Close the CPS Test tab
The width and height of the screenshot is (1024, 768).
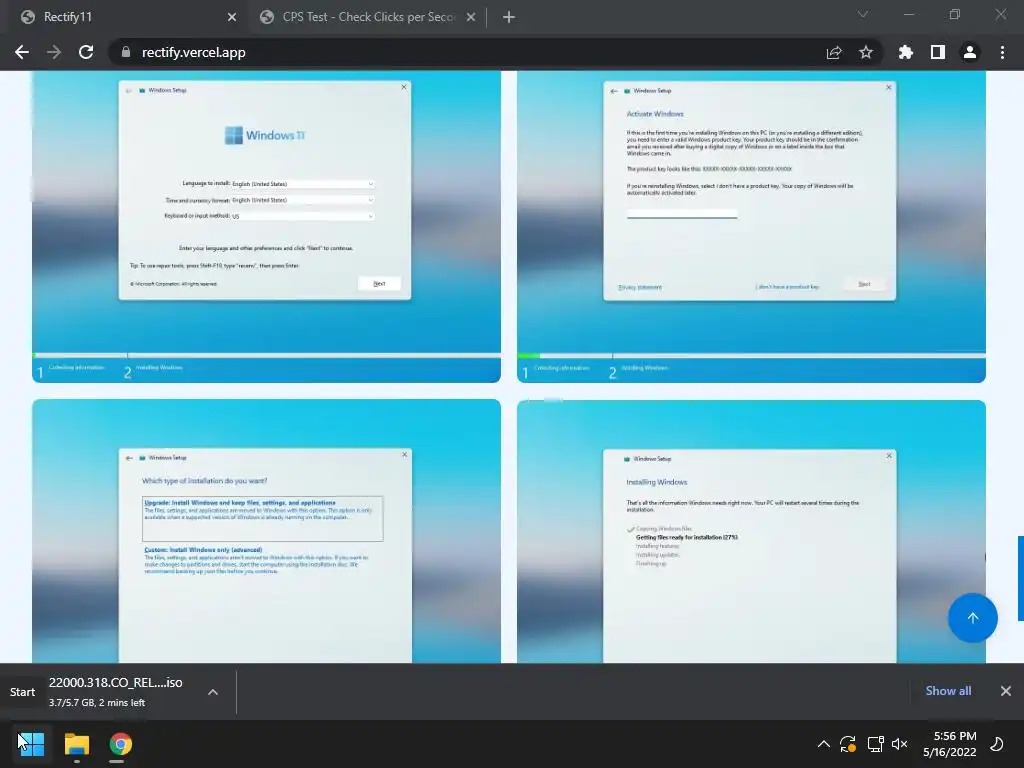point(471,17)
